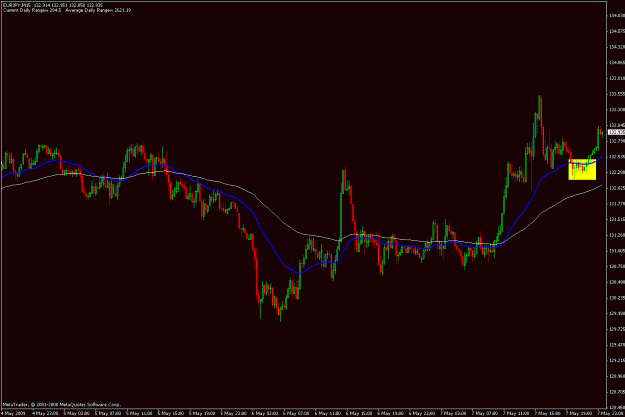Click the 4 May 2009 time axis label
Screen dimensions: 625x417
pyautogui.click(x=13, y=413)
